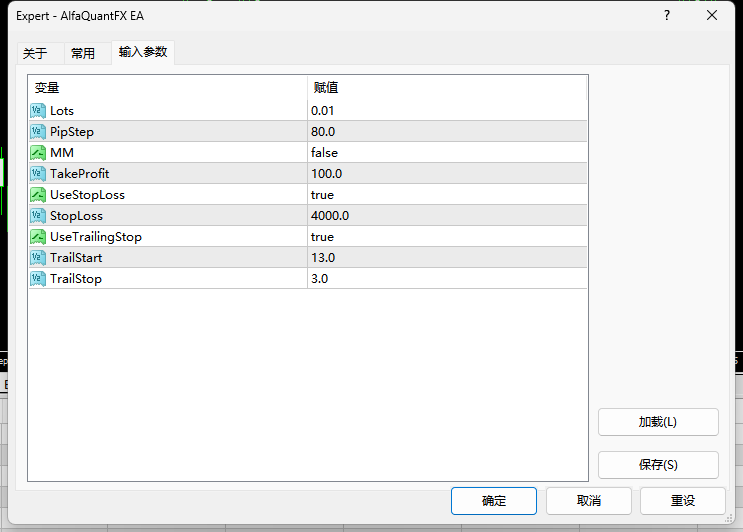Cancel with the 取消 button

pos(589,501)
